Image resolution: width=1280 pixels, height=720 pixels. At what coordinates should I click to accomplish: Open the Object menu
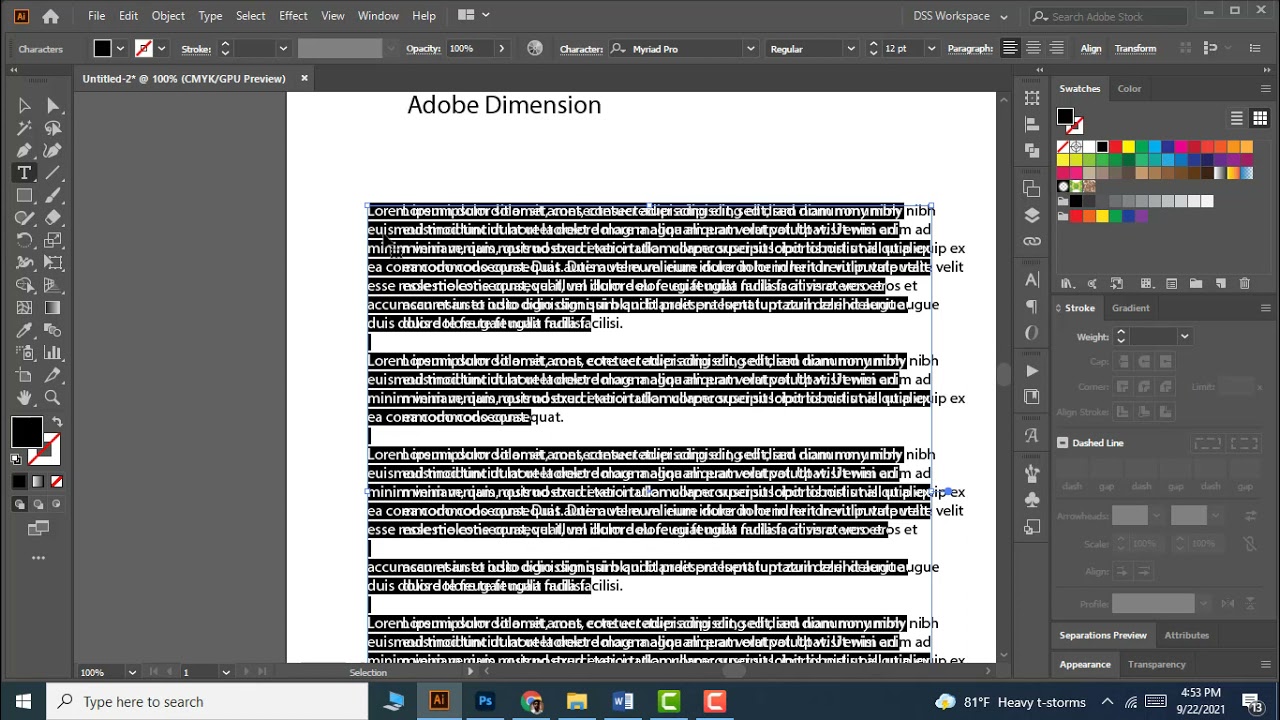168,16
